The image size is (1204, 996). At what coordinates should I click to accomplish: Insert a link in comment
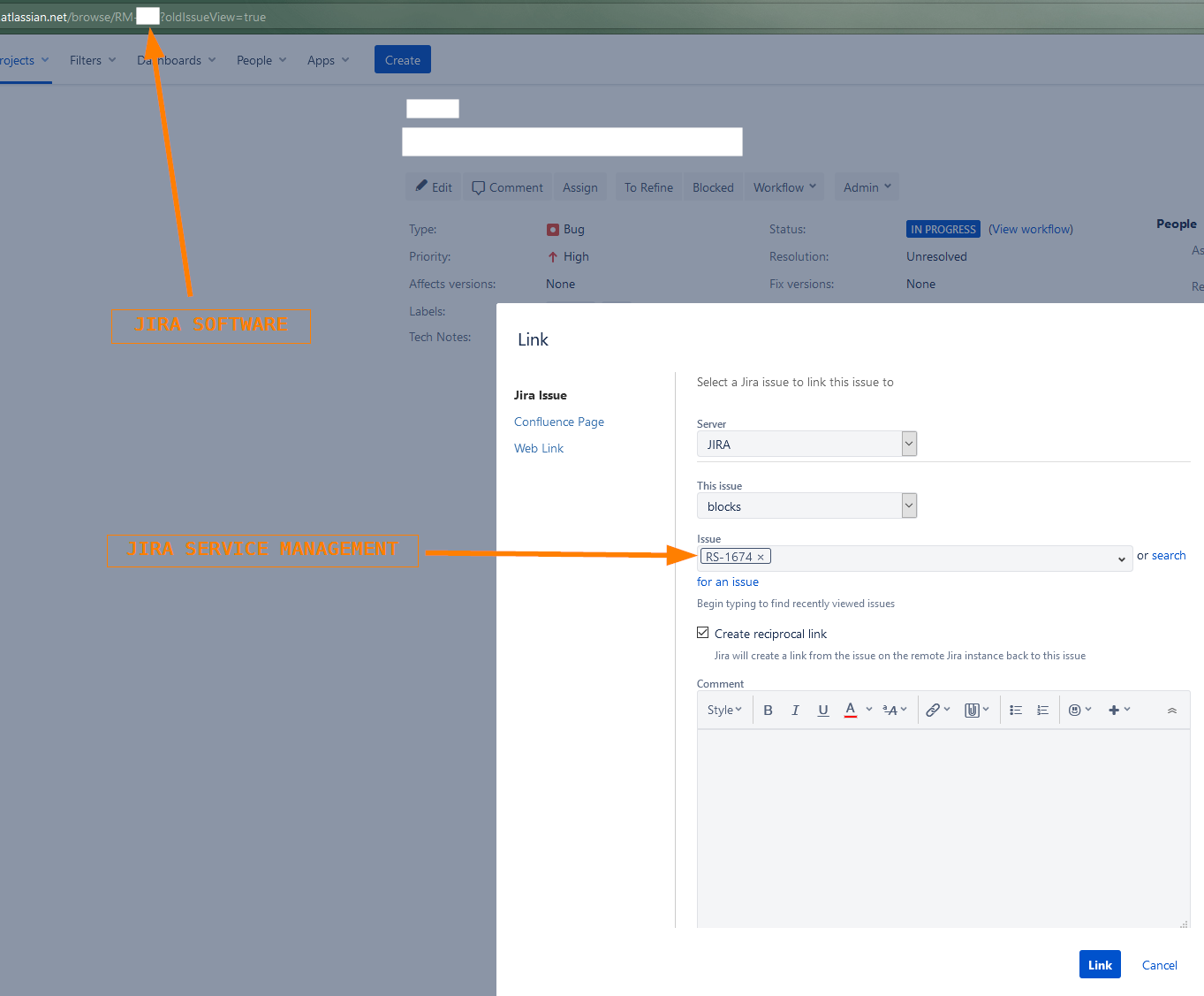coord(937,710)
